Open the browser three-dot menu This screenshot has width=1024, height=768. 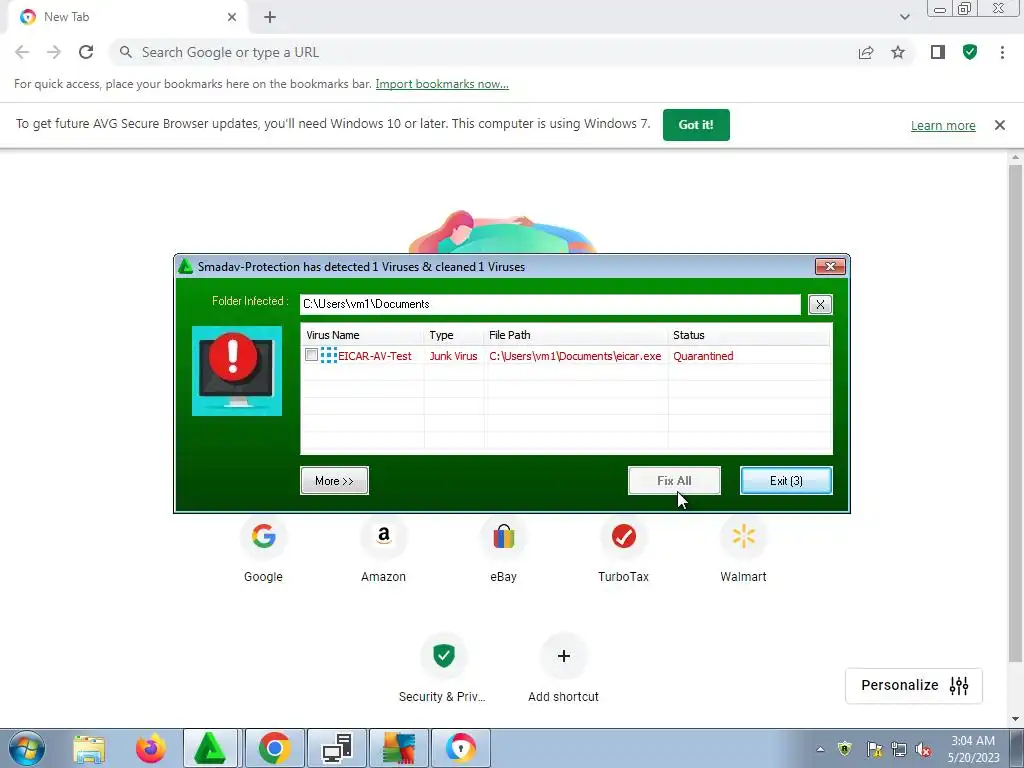coord(1002,52)
